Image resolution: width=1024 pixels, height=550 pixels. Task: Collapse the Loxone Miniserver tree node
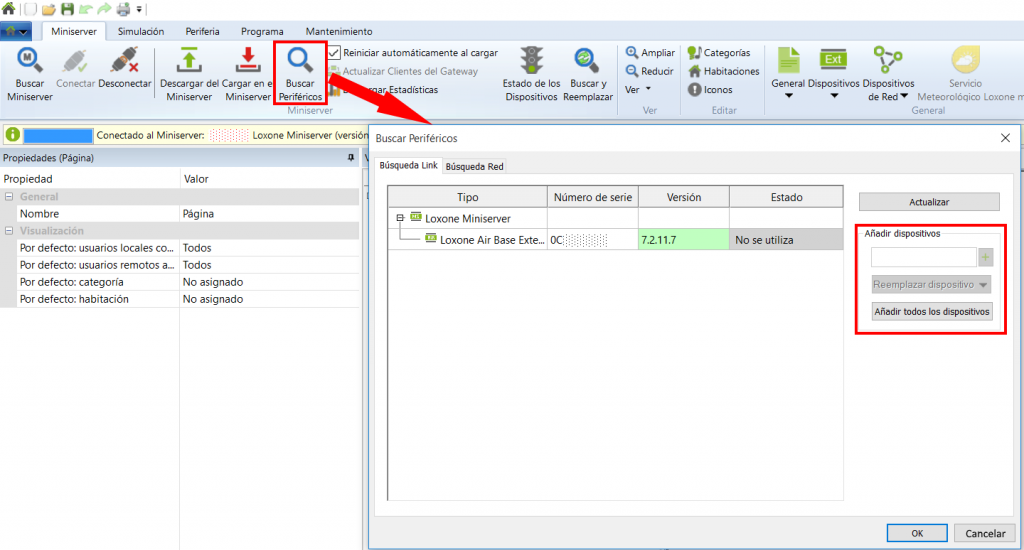400,217
